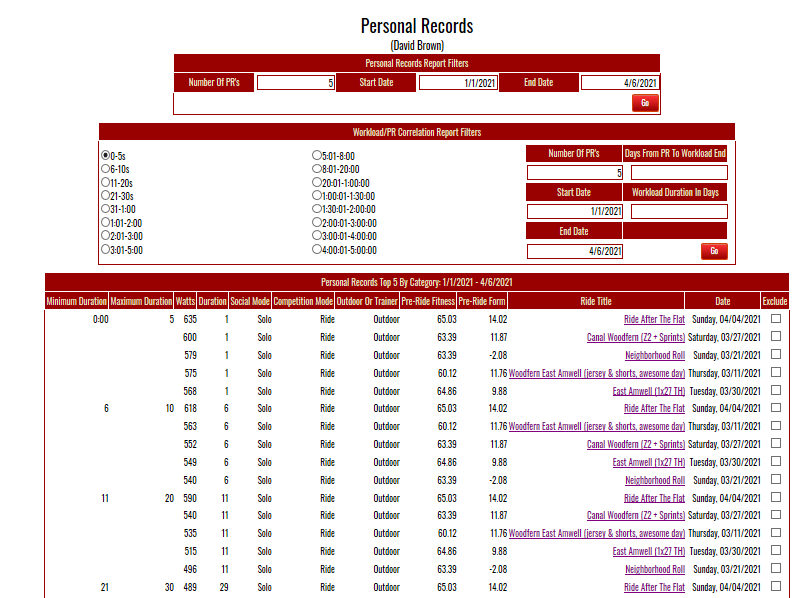Open Canal Woodfern link in 552 watts row
The image size is (799, 598).
coord(635,444)
